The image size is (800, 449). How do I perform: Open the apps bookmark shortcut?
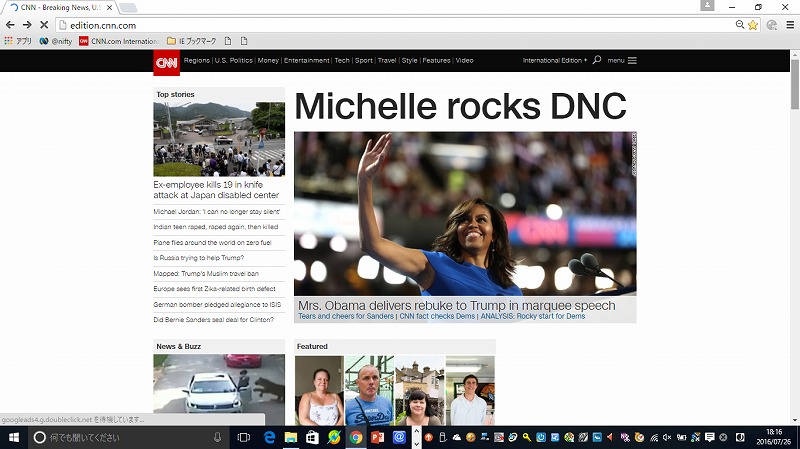pyautogui.click(x=18, y=41)
